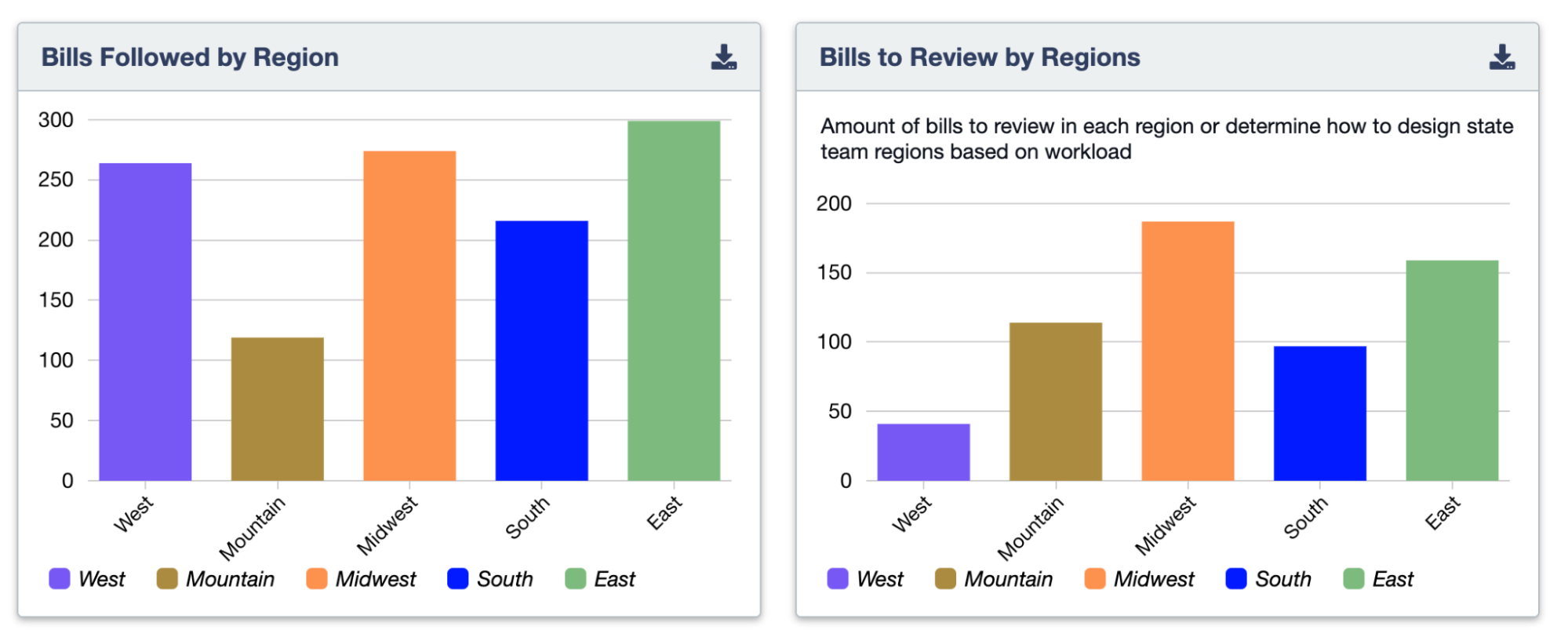Select the East bar in Bills Followed chart
This screenshot has width=1568, height=641.
675,298
